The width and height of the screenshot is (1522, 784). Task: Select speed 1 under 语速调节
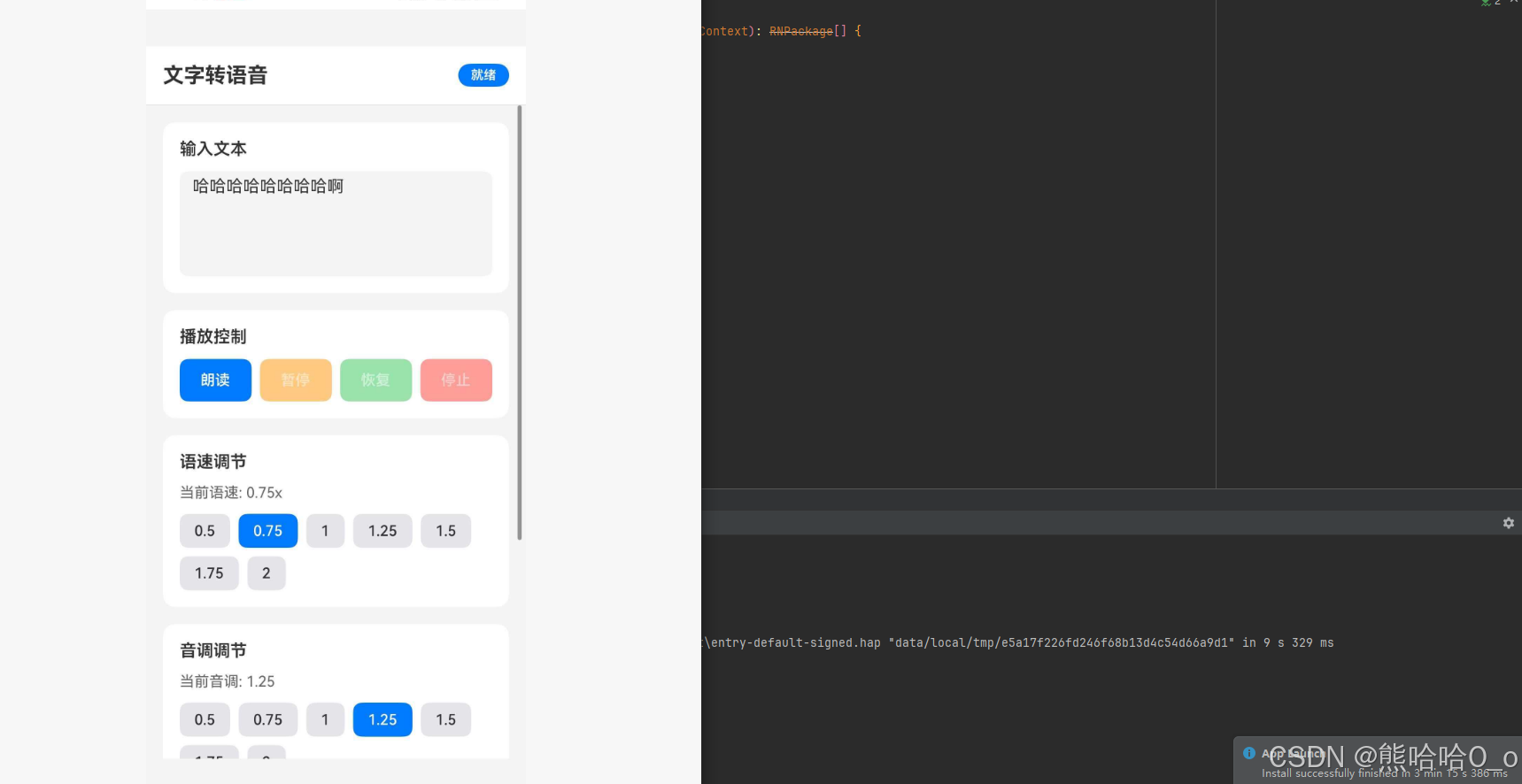coord(325,531)
